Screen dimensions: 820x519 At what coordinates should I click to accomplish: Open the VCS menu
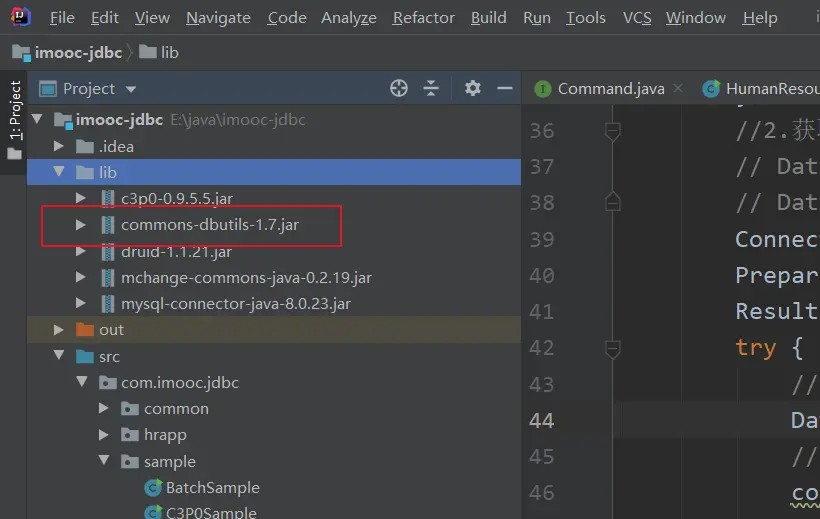pos(637,18)
